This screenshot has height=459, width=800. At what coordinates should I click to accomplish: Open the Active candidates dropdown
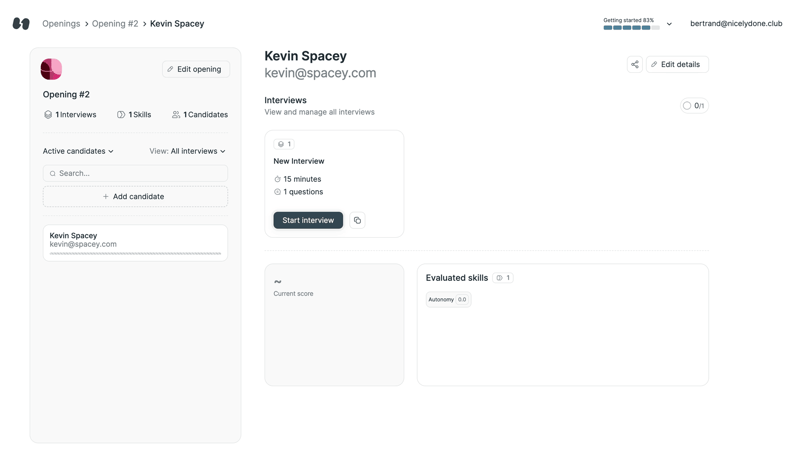78,151
